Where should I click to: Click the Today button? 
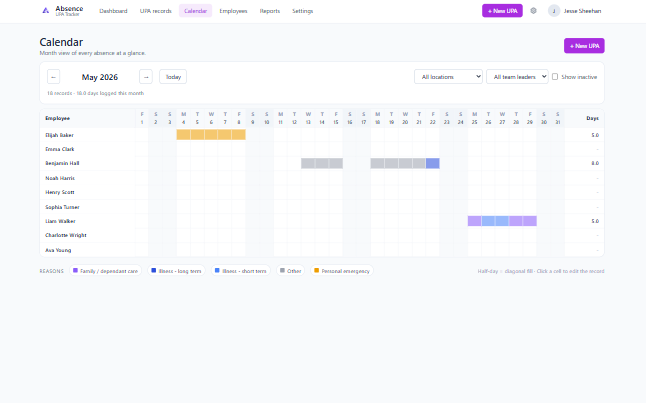[173, 77]
